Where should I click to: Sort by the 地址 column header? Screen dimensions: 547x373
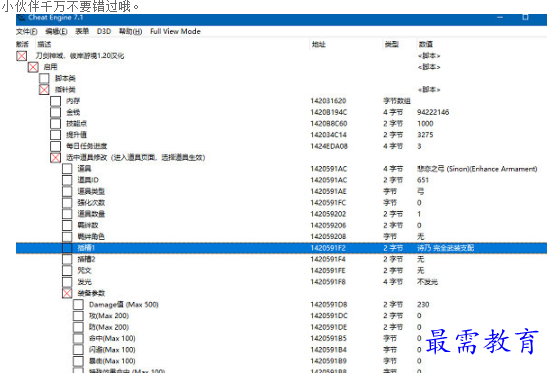(x=319, y=44)
